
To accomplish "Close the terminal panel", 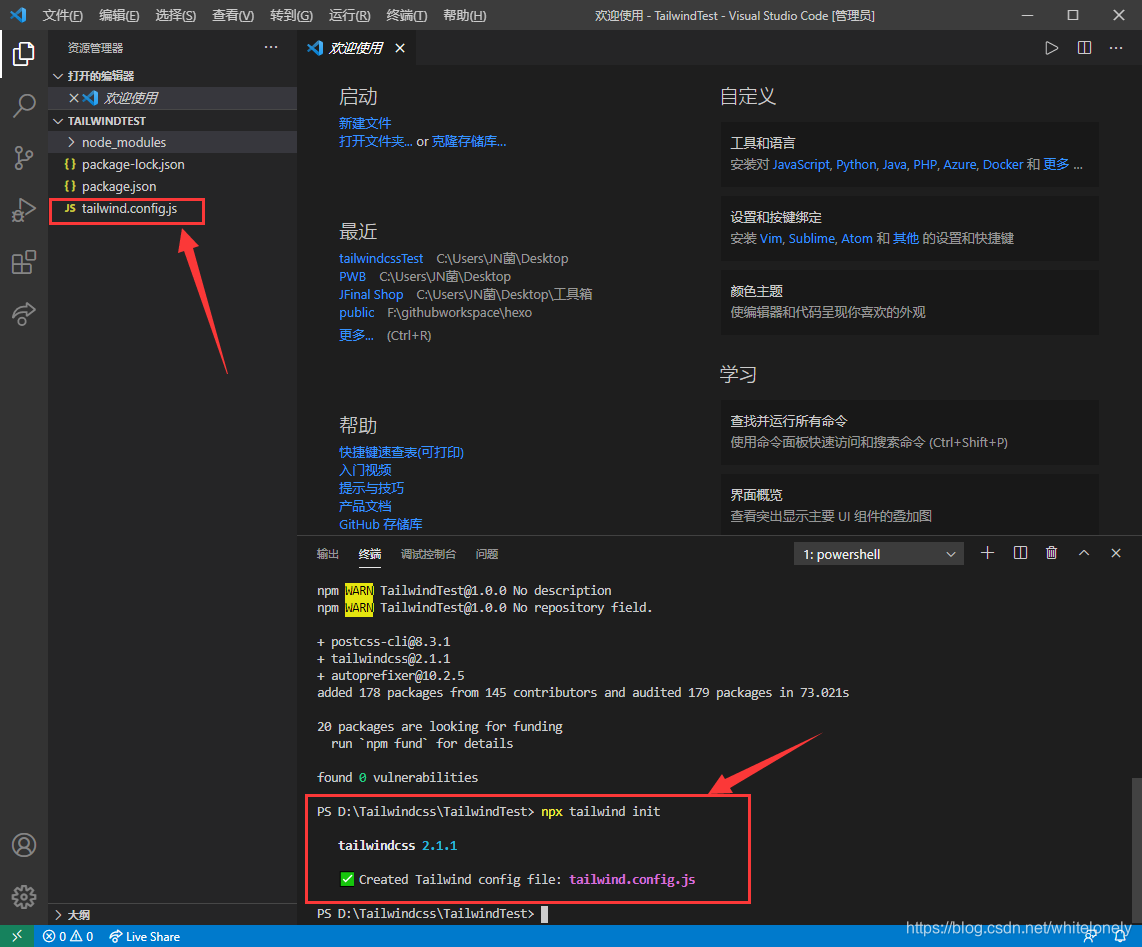I will tap(1116, 553).
